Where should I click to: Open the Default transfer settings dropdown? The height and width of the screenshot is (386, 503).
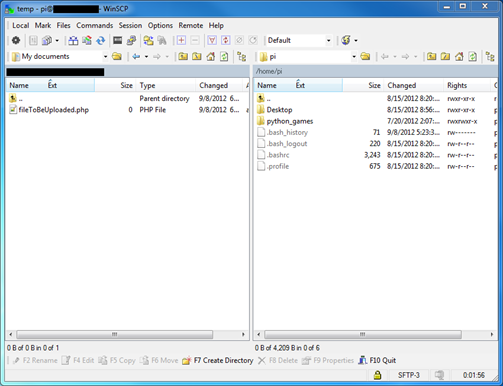pos(328,40)
